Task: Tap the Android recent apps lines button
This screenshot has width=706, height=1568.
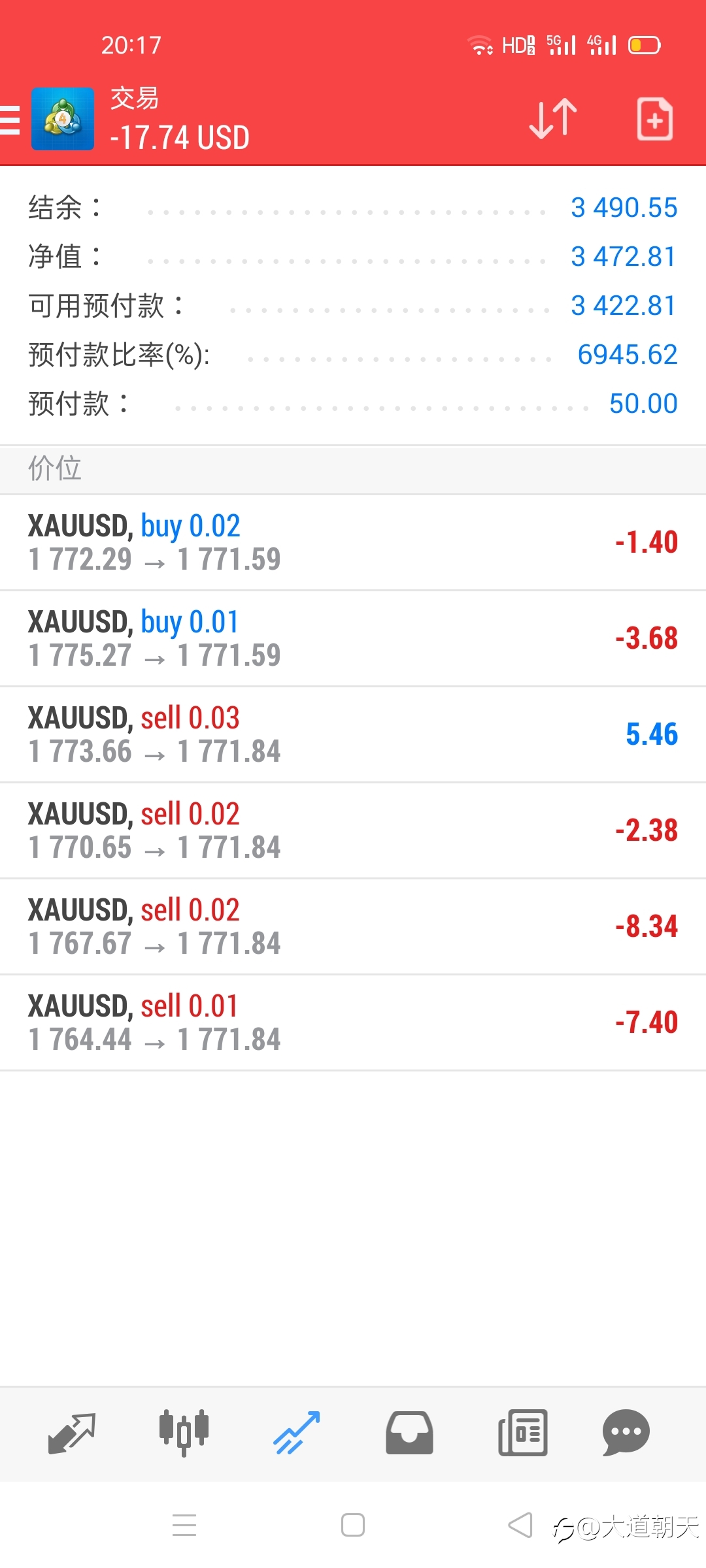Action: (184, 1526)
